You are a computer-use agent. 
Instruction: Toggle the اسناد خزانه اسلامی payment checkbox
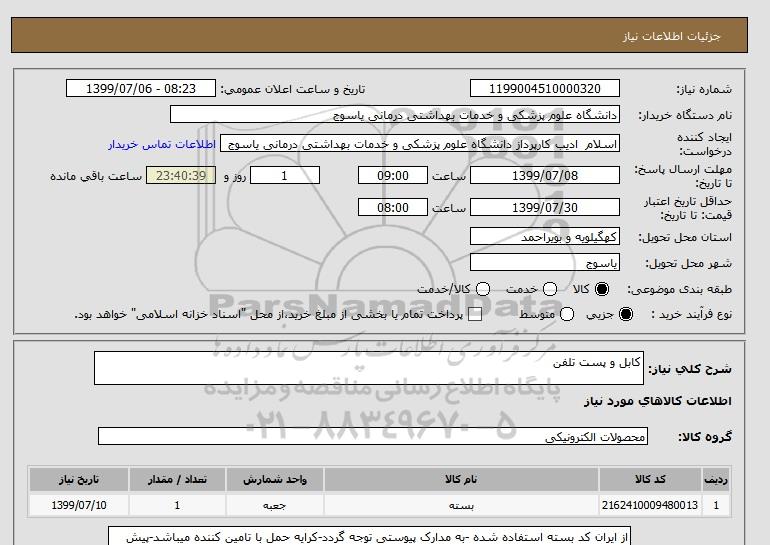(475, 315)
